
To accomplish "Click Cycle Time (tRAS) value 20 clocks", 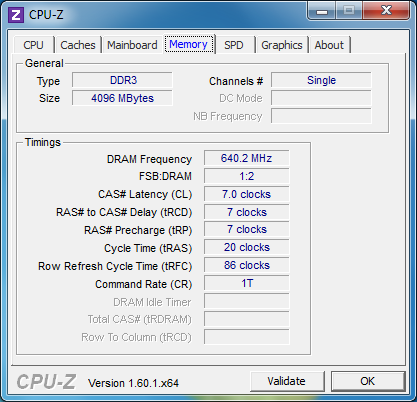I will pos(247,248).
